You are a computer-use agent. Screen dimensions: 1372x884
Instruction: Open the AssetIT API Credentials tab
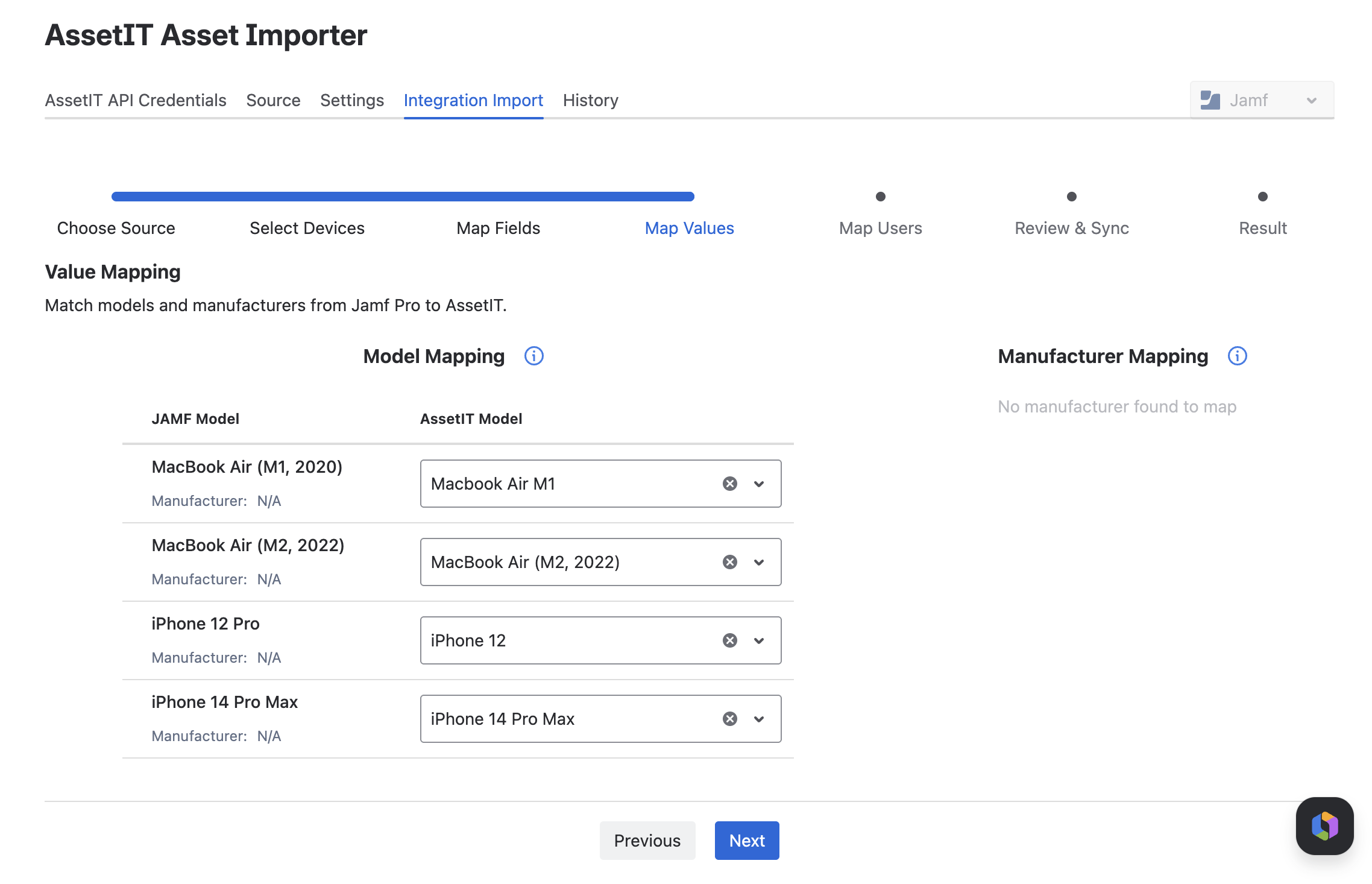136,100
